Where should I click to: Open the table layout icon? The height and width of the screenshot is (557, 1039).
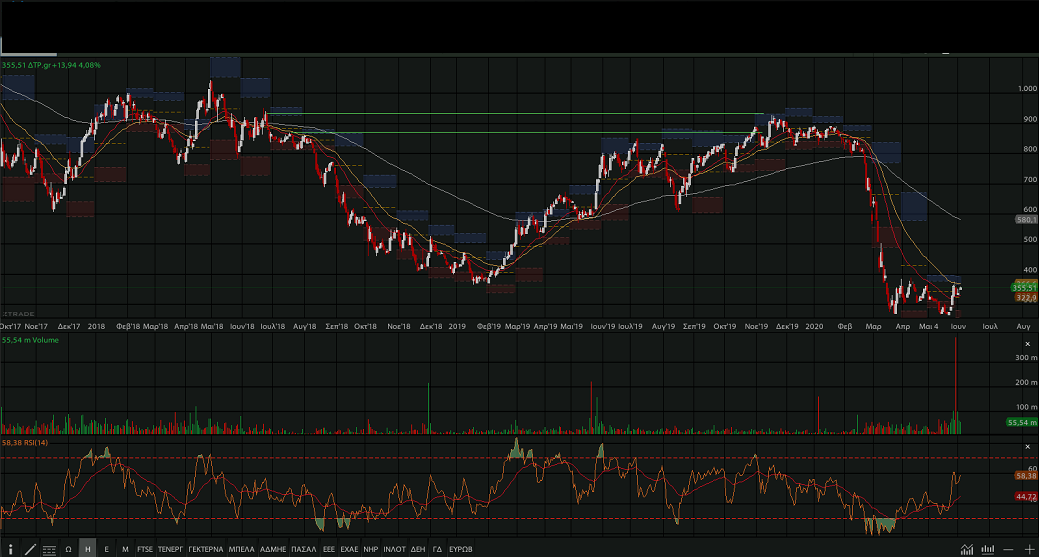pos(49,549)
